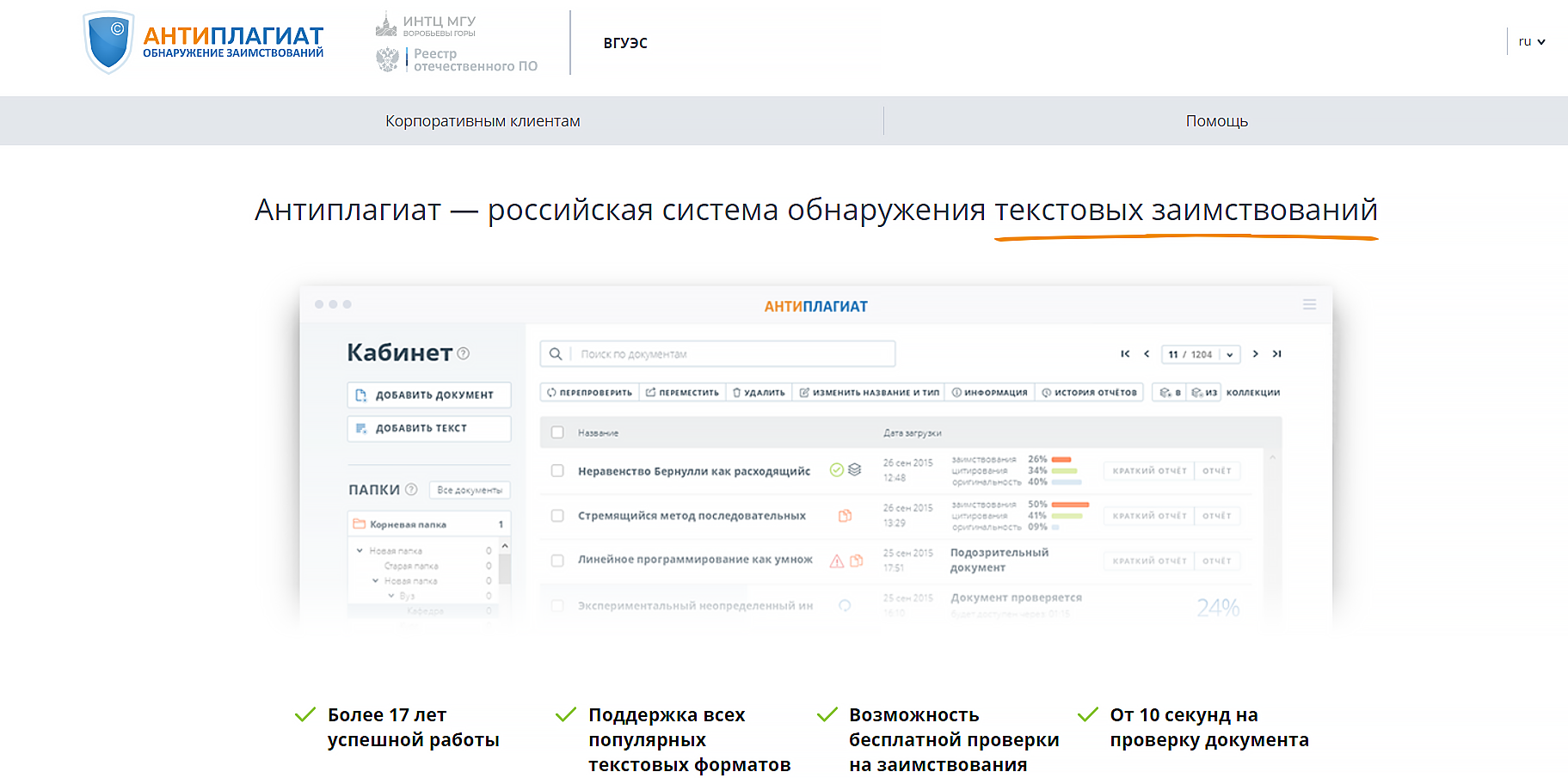Image resolution: width=1568 pixels, height=778 pixels.
Task: Click folder tree scrollbar up arrow
Action: point(505,547)
